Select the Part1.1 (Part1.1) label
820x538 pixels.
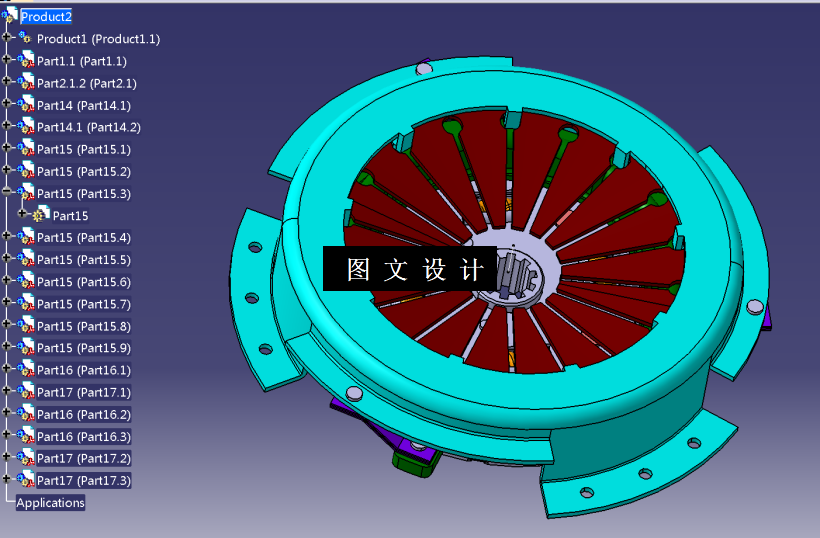(x=82, y=61)
